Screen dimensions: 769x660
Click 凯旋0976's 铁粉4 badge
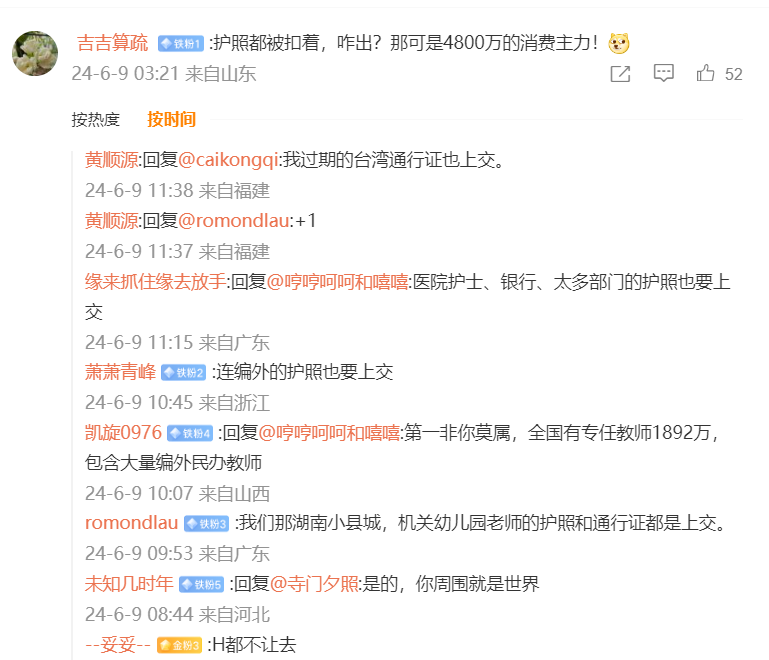(x=190, y=433)
